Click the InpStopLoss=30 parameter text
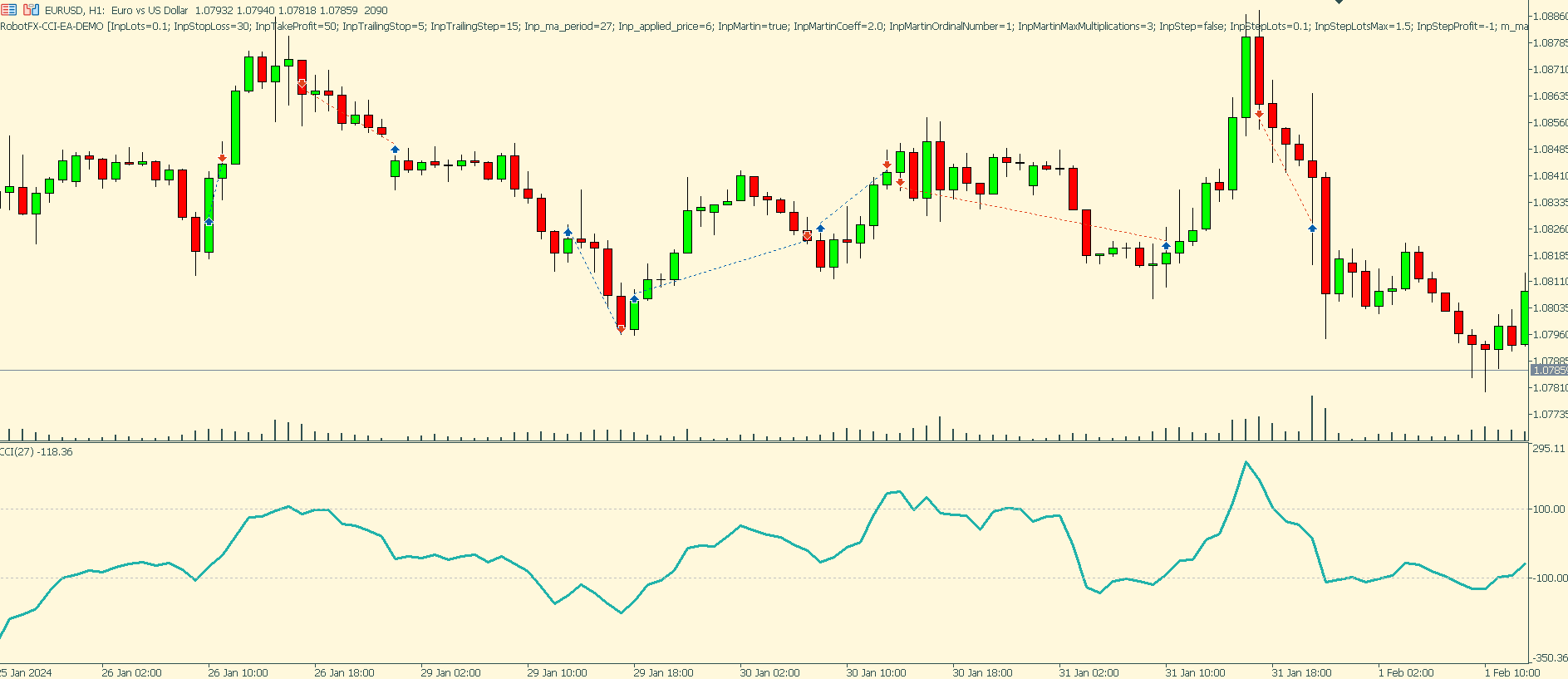Image resolution: width=1568 pixels, height=679 pixels. coord(211,27)
